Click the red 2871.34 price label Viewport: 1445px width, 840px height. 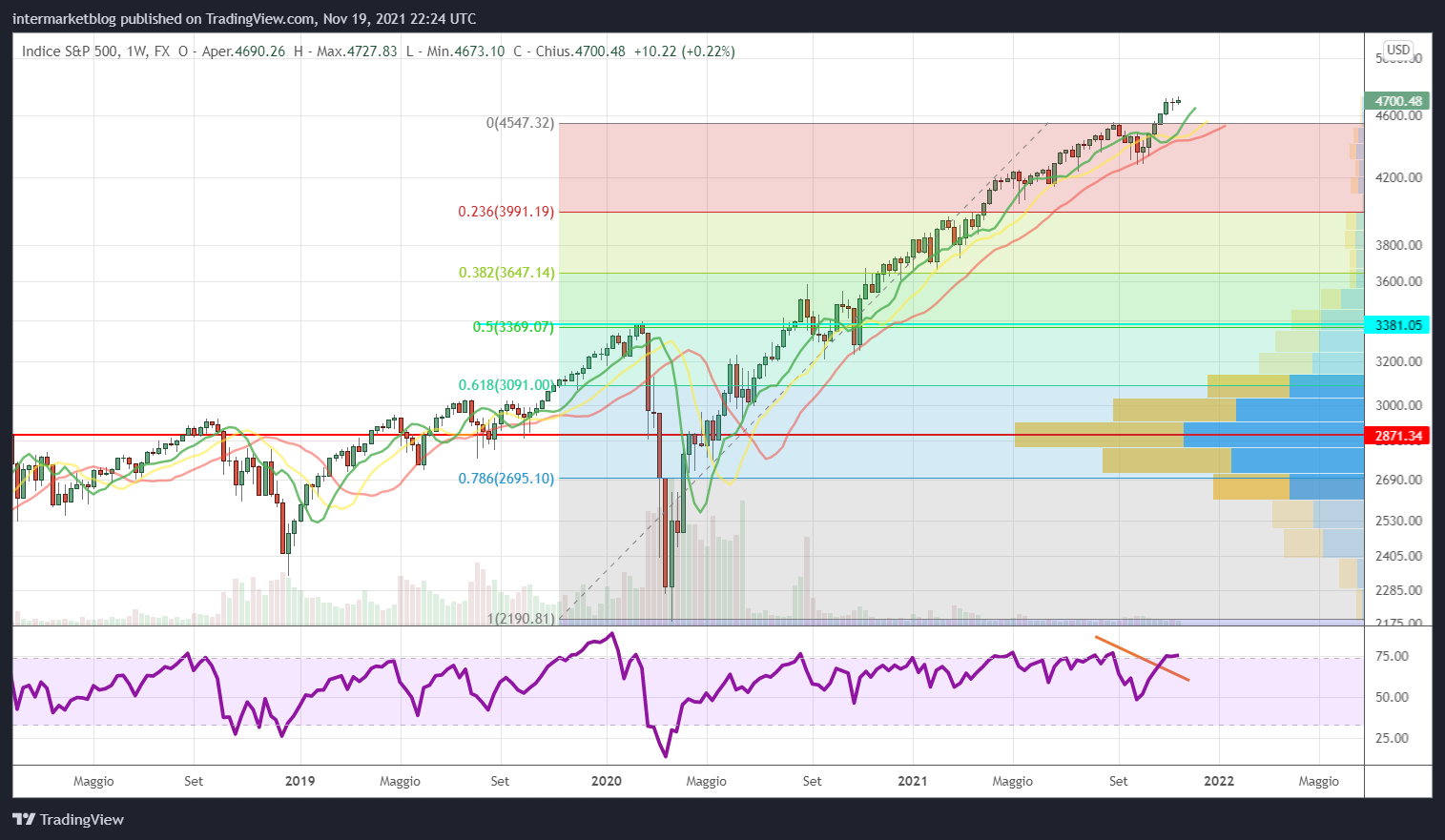(1397, 436)
